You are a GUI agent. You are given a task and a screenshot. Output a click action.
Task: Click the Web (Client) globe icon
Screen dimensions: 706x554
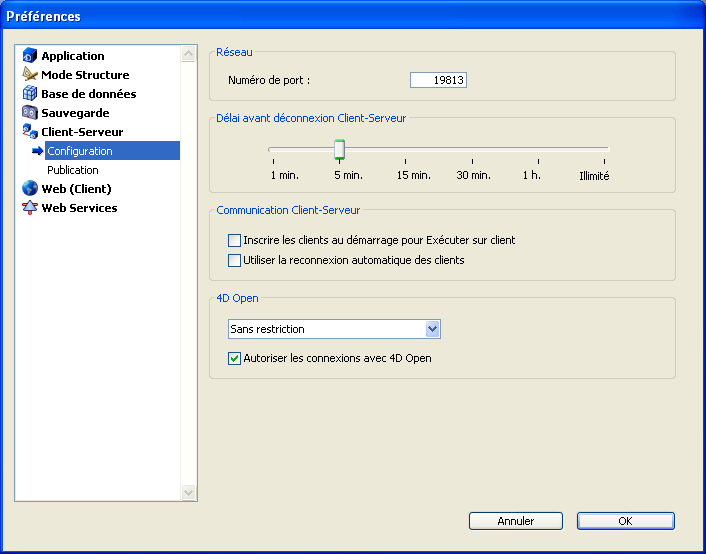tap(30, 189)
